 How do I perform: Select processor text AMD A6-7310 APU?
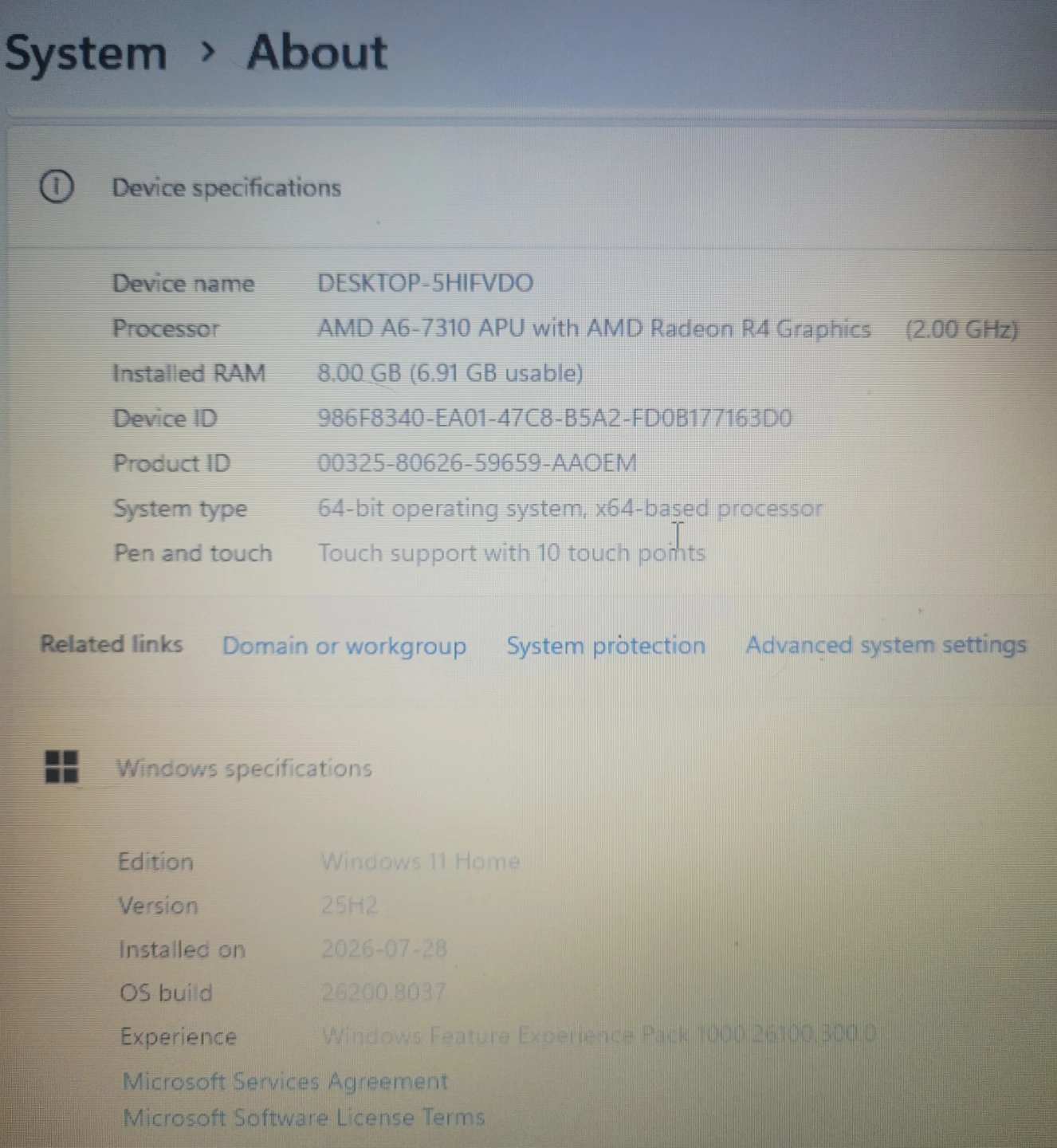594,328
